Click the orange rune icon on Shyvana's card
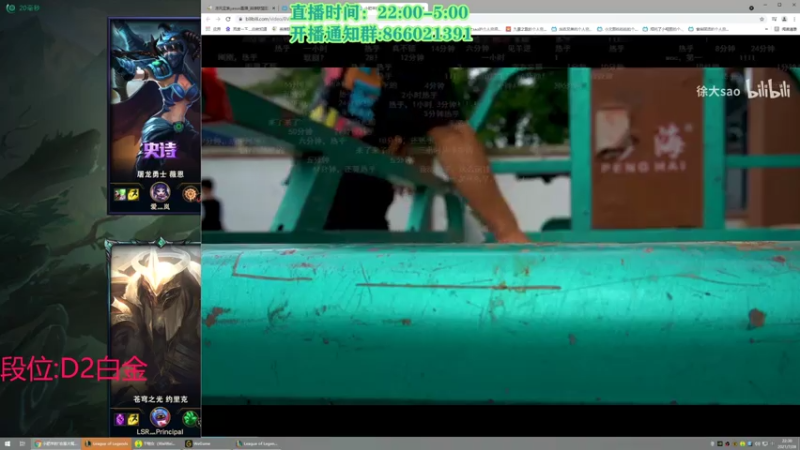Viewport: 800px width, 450px height. [x=190, y=194]
